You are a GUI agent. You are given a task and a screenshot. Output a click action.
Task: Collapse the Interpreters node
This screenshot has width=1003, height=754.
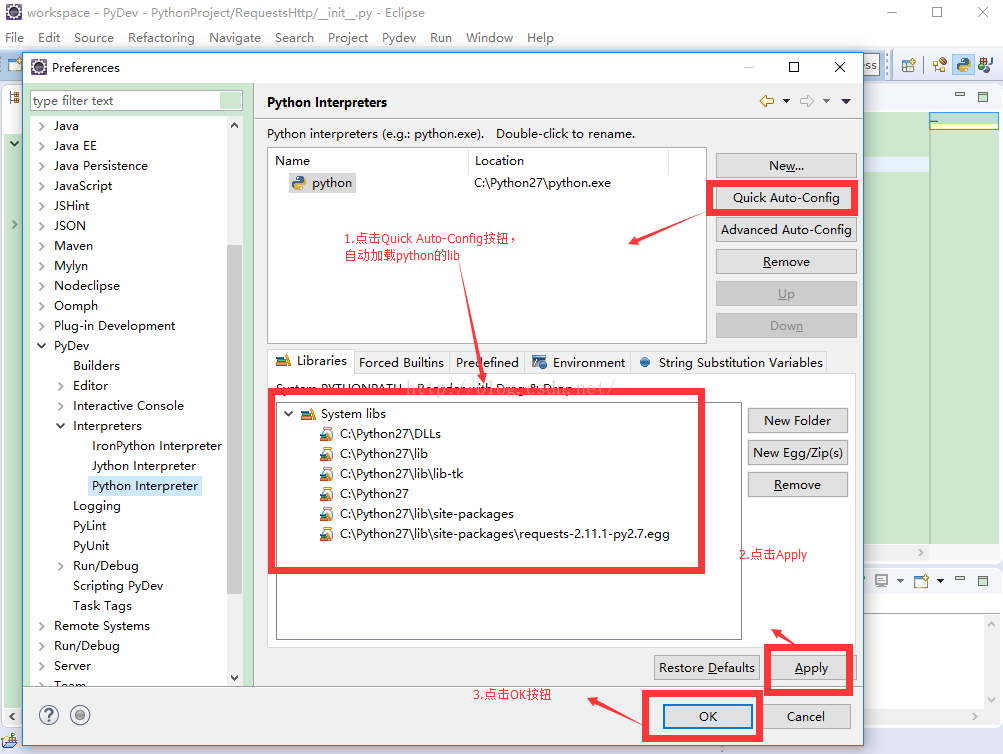pyautogui.click(x=61, y=426)
